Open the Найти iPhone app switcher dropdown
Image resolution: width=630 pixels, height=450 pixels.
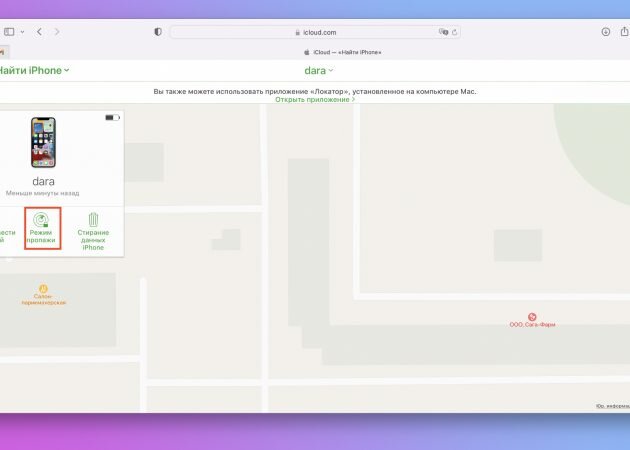pos(34,70)
